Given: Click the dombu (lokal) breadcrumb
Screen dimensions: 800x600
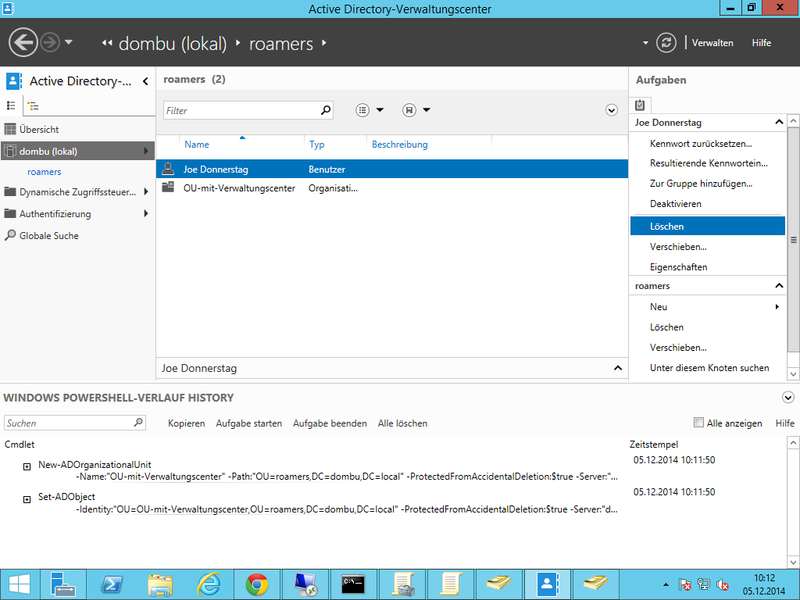Looking at the screenshot, I should point(172,43).
